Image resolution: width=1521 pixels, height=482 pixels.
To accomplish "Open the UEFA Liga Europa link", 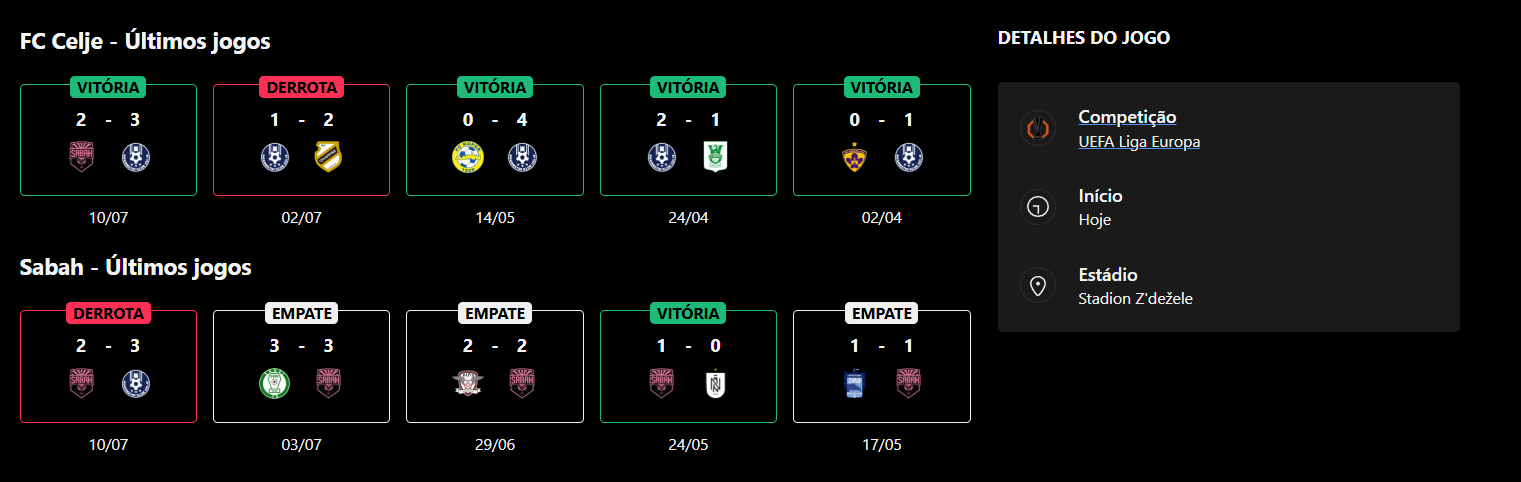I will click(x=1139, y=142).
